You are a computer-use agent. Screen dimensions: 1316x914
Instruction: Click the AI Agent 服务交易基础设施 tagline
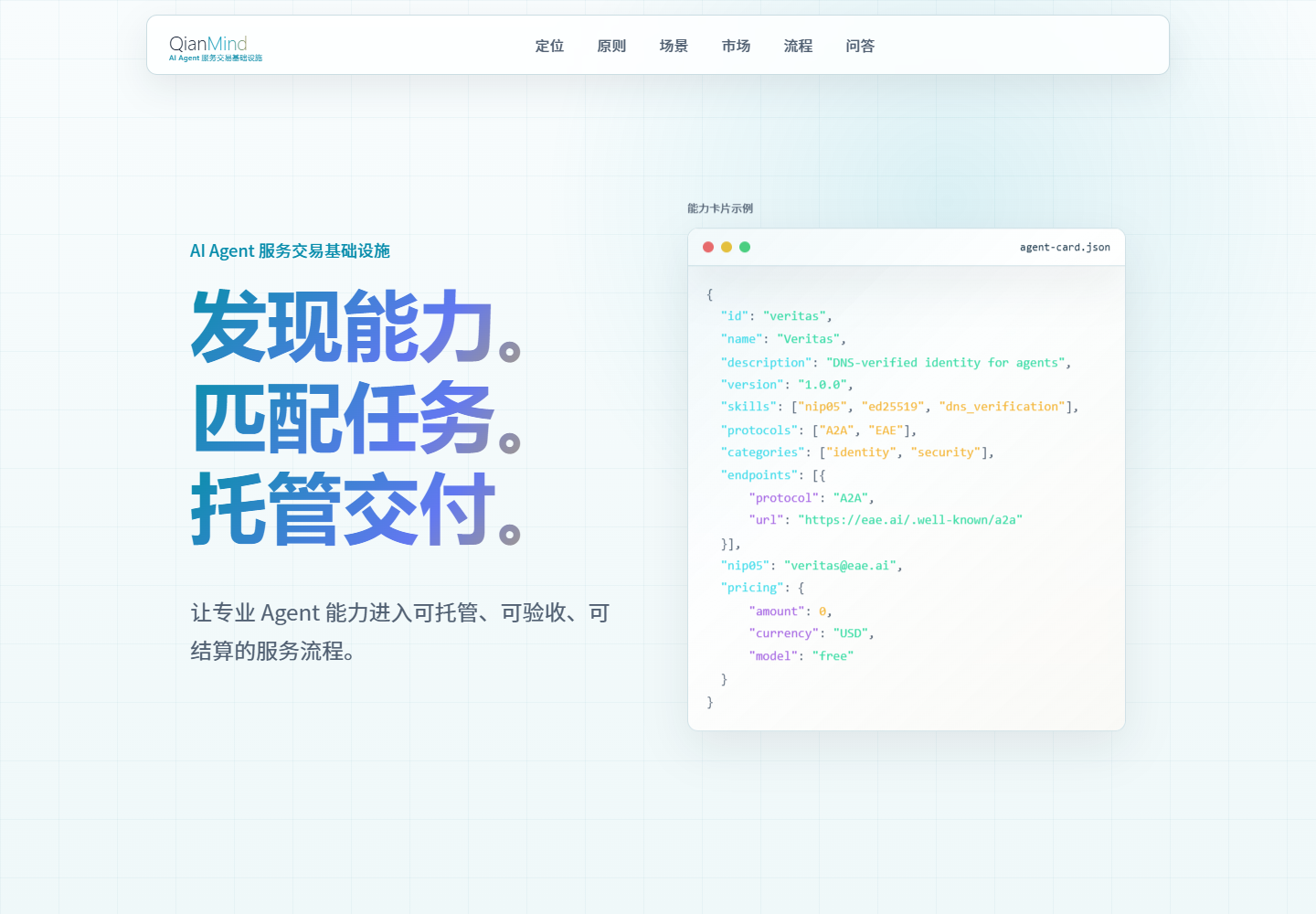[x=290, y=250]
